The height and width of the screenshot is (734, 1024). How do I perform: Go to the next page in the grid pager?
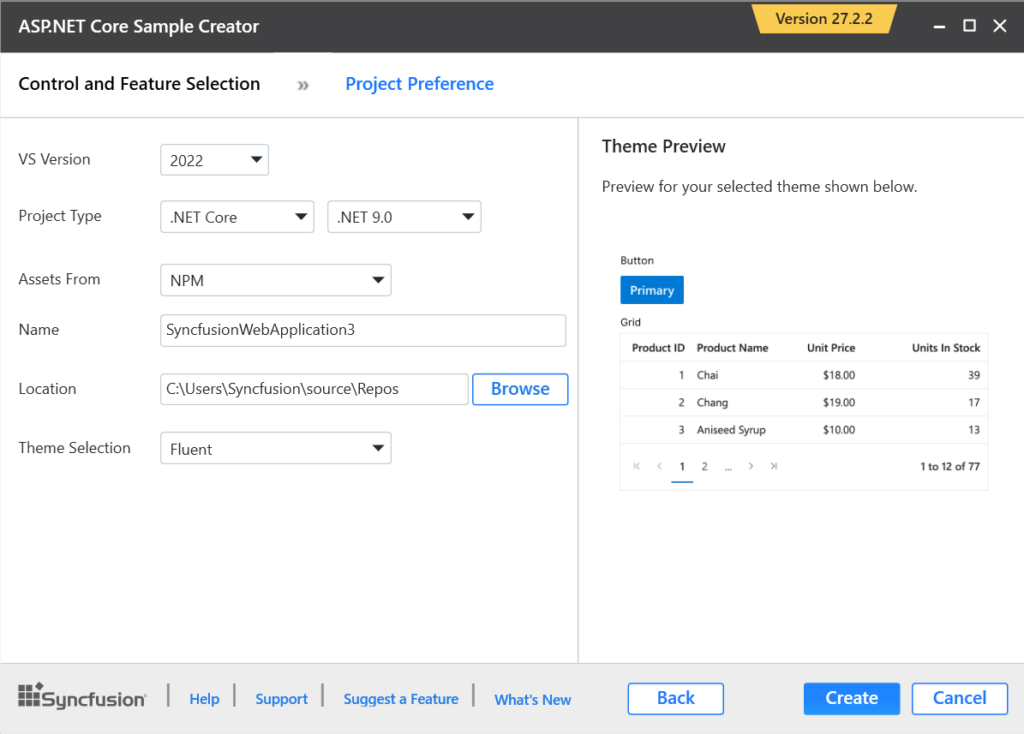(x=750, y=466)
